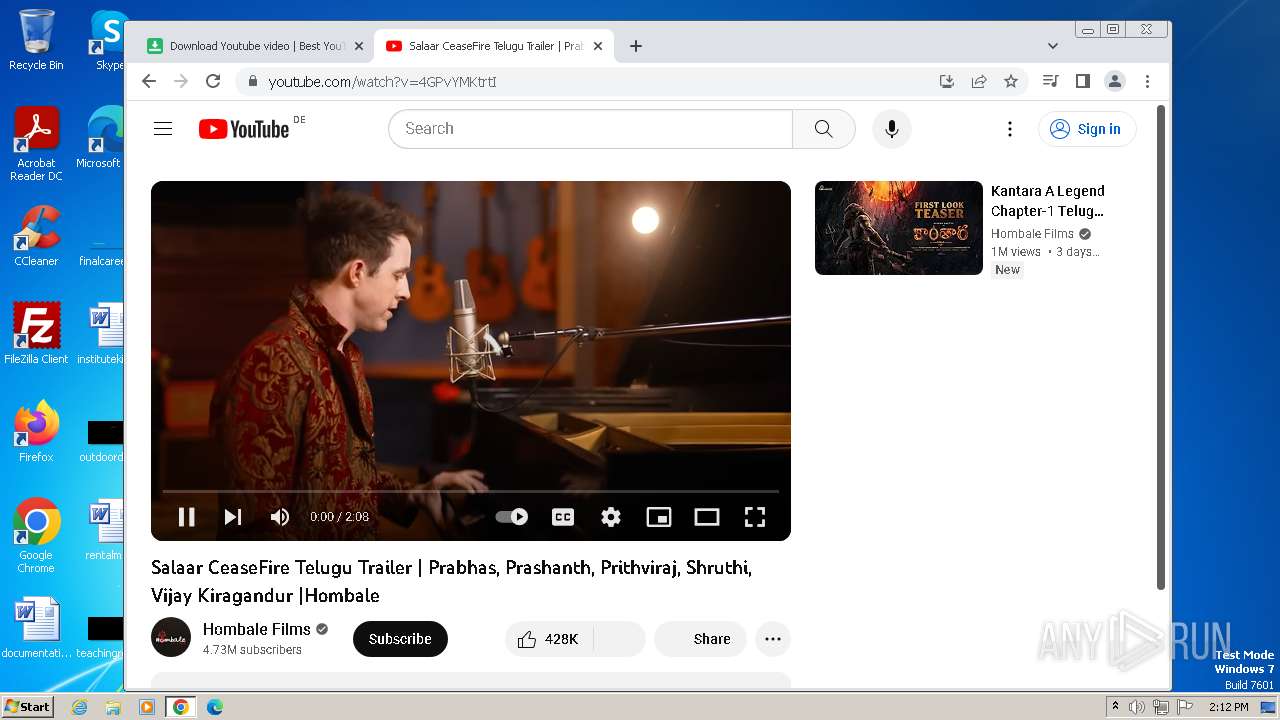Open more actions ellipsis menu
Screen dimensions: 1280x720
(773, 639)
